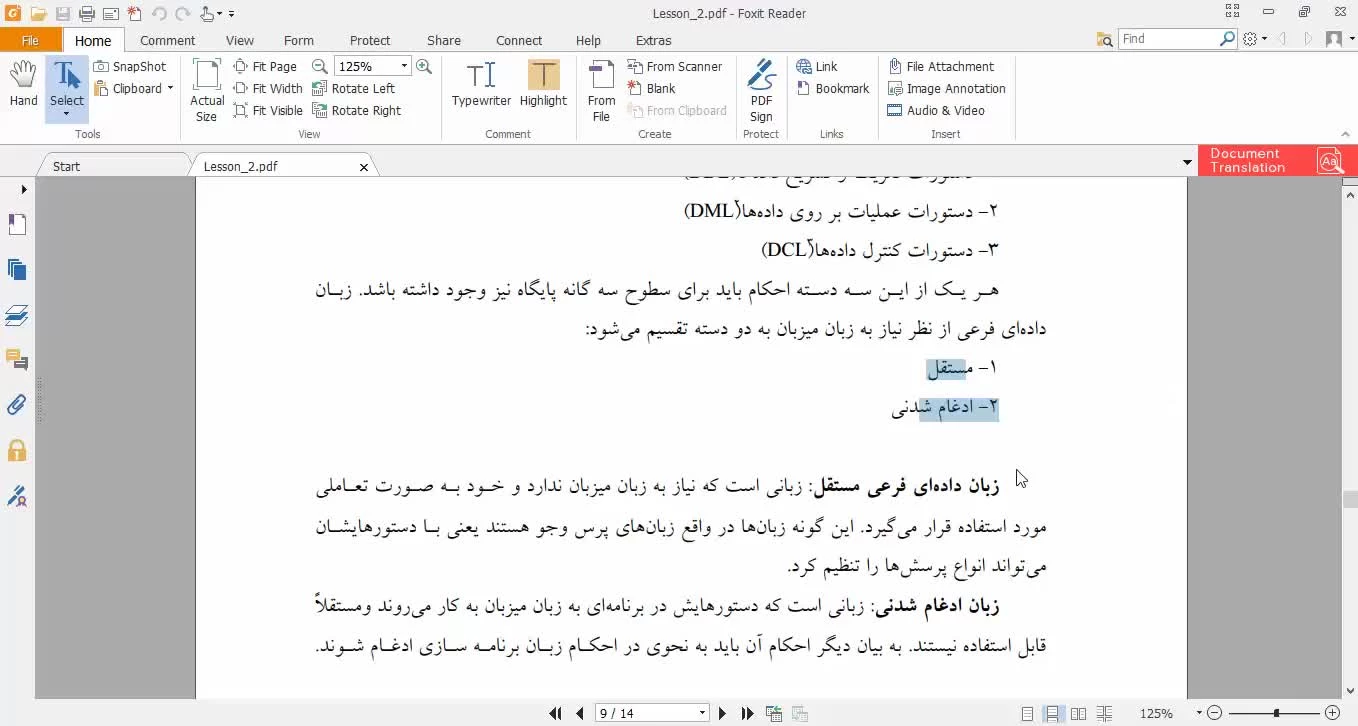
Task: Select the Typewriter tool
Action: tap(481, 84)
